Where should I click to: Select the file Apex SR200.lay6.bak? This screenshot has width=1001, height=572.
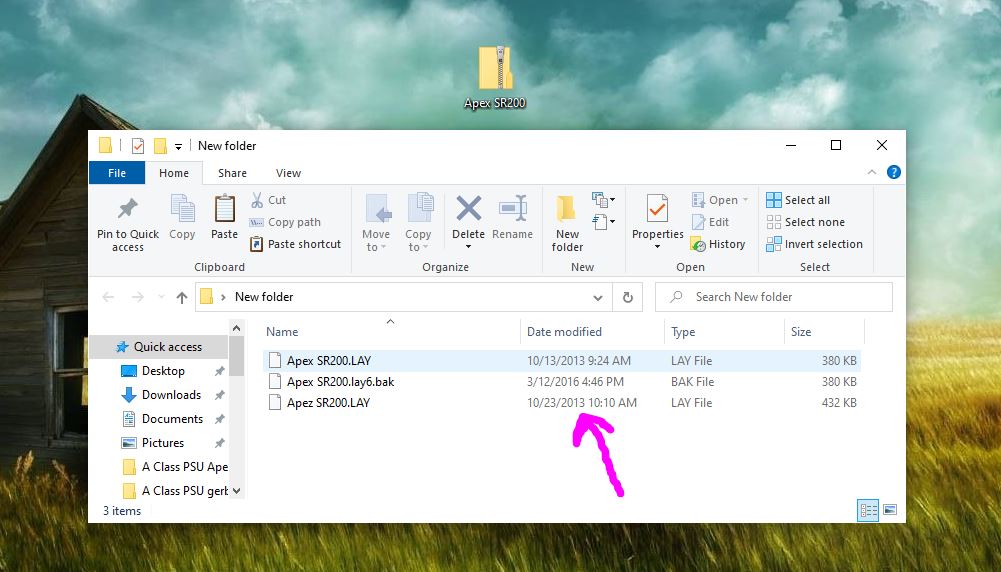340,382
